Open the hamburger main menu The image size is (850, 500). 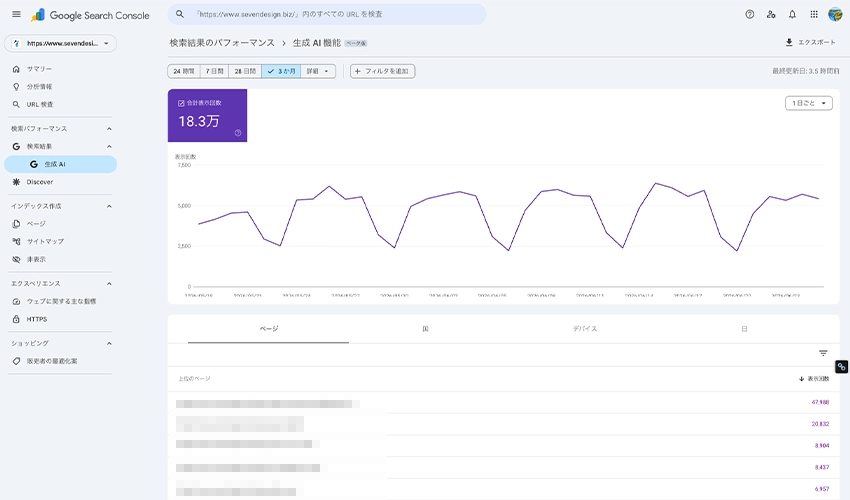point(16,15)
